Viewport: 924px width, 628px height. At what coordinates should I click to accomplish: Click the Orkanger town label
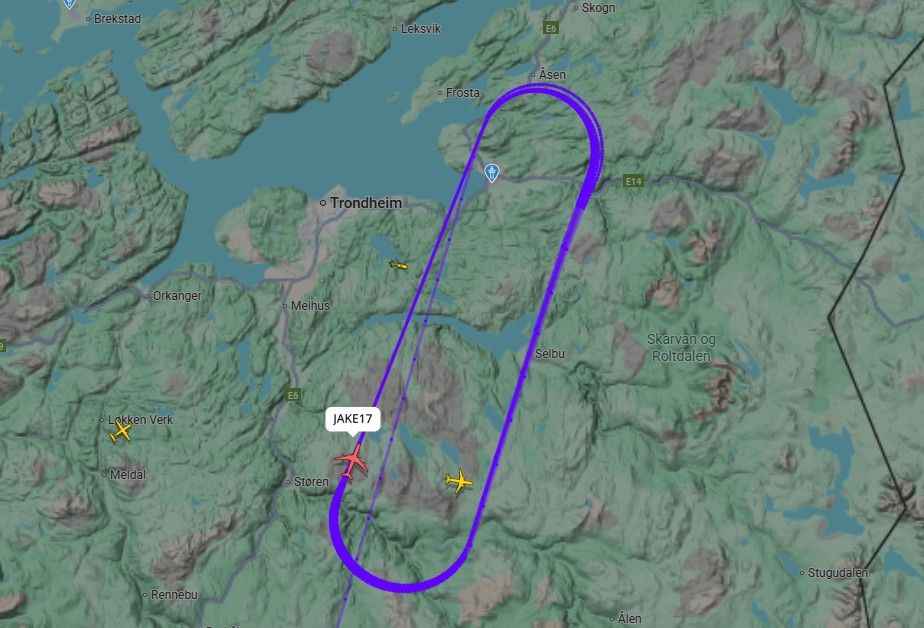pyautogui.click(x=177, y=296)
